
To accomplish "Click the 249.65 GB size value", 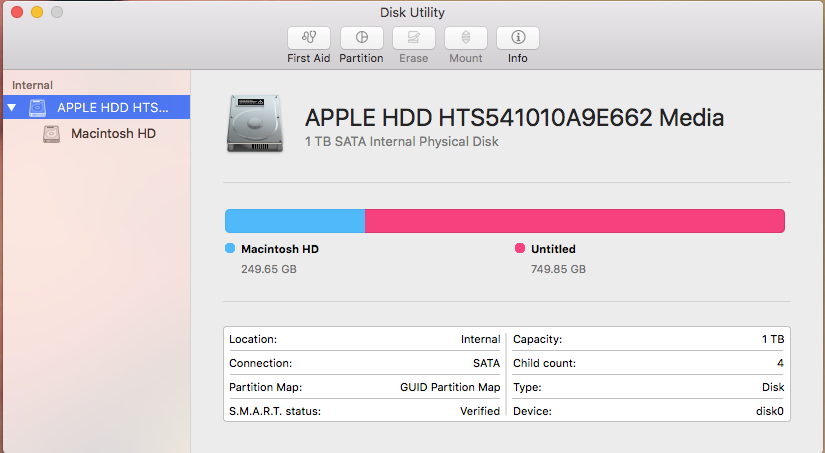I will coord(269,269).
